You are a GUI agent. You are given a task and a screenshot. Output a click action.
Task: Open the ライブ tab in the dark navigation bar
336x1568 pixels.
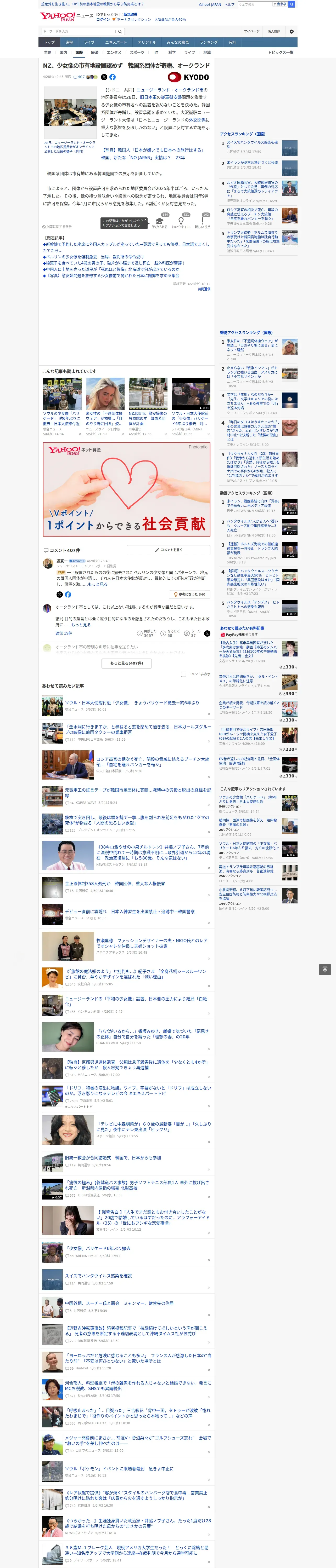coord(89,43)
